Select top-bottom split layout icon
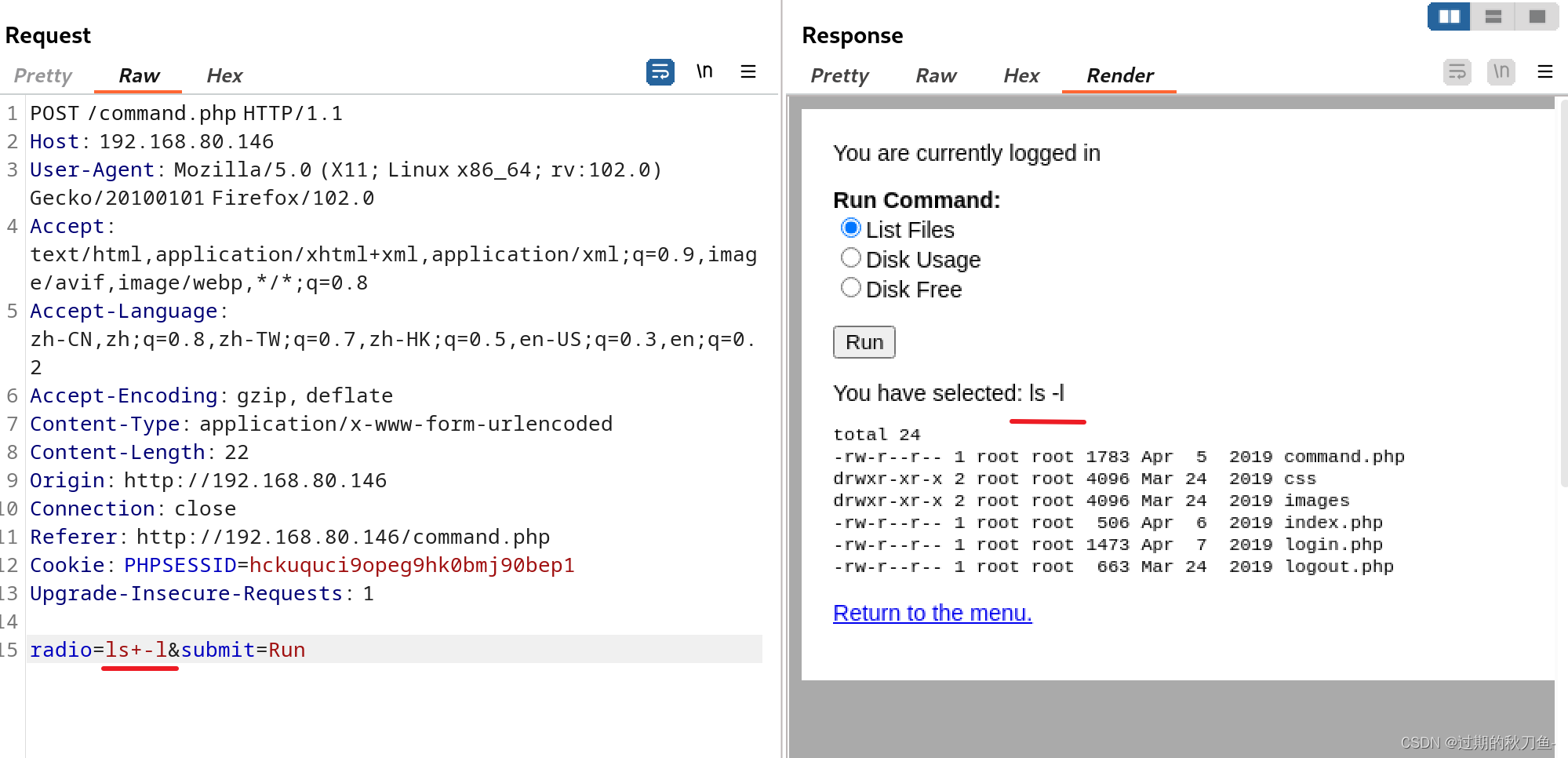 (1493, 16)
